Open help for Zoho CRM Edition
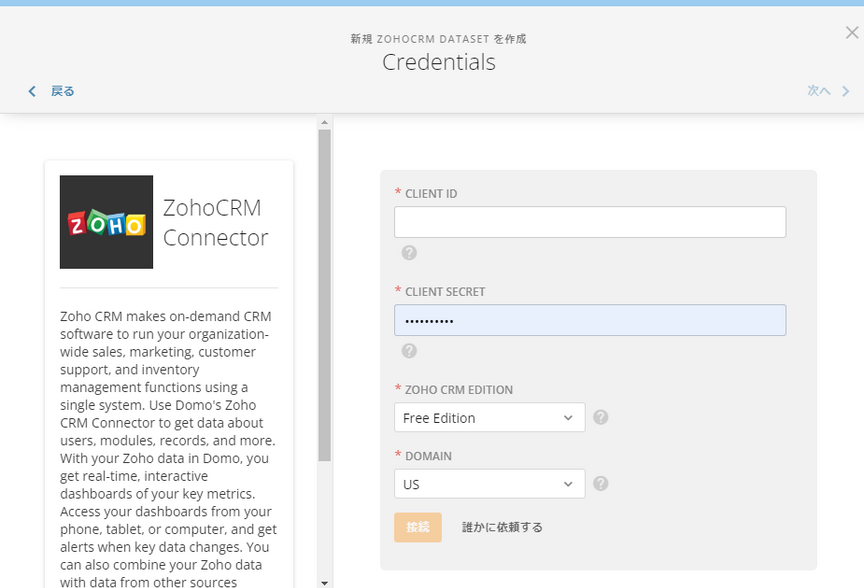The height and width of the screenshot is (588, 864). 601,417
